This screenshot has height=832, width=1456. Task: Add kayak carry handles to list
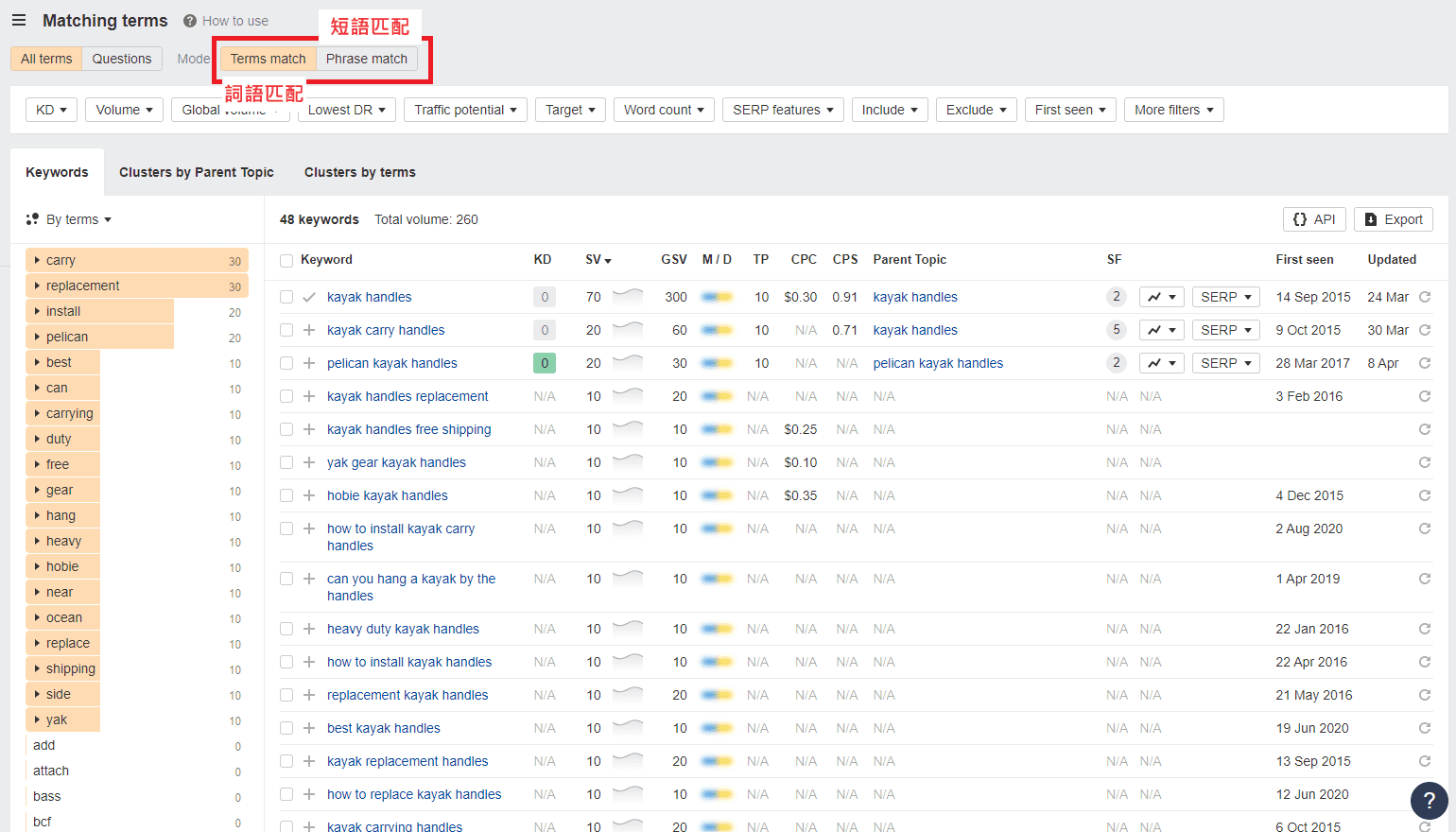coord(309,330)
